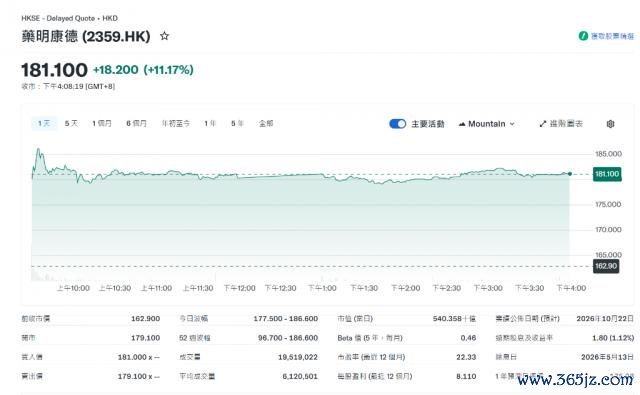Add 2359.HK to watchlist with star icon
Image resolution: width=640 pixels, height=395 pixels.
[164, 36]
